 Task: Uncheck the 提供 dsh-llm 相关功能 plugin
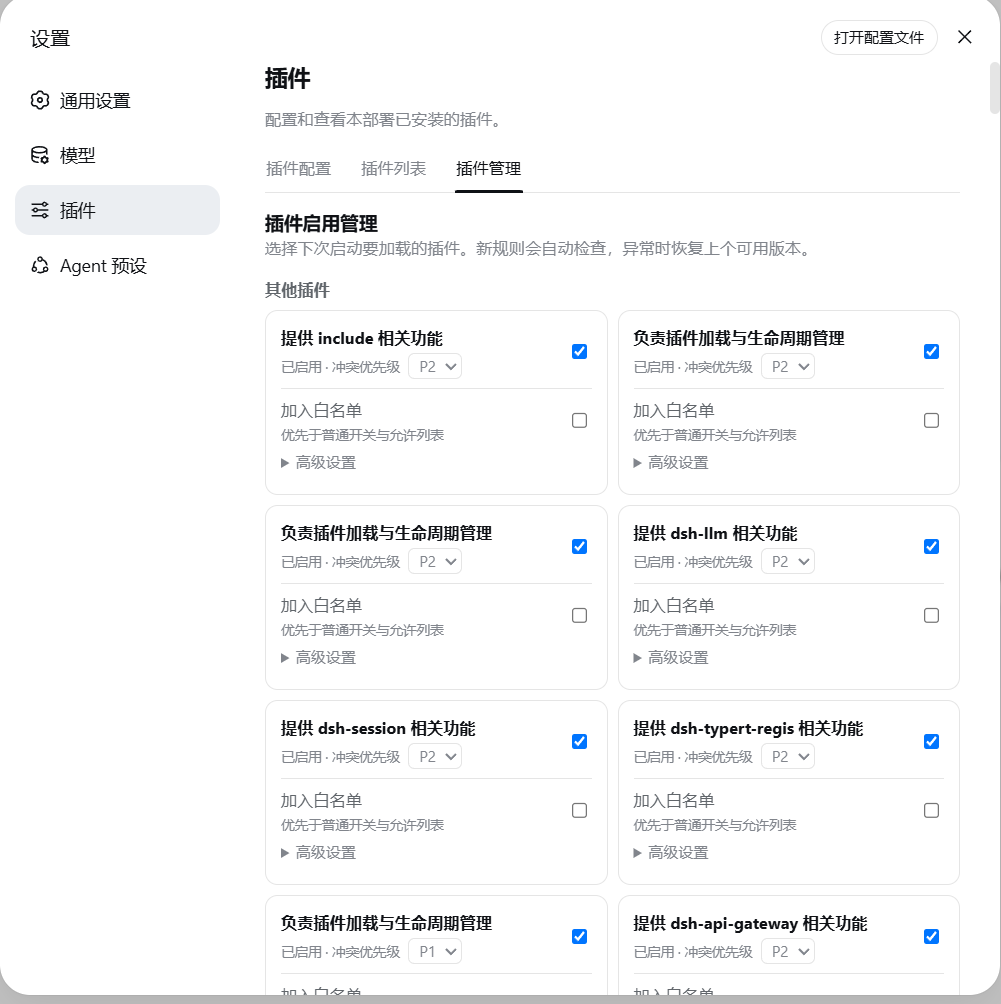click(931, 546)
